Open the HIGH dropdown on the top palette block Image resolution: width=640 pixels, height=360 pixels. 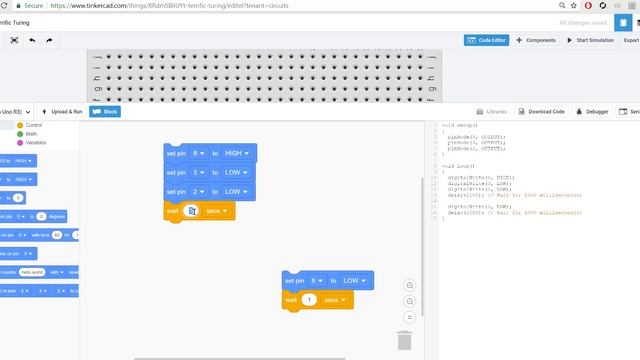[23, 161]
